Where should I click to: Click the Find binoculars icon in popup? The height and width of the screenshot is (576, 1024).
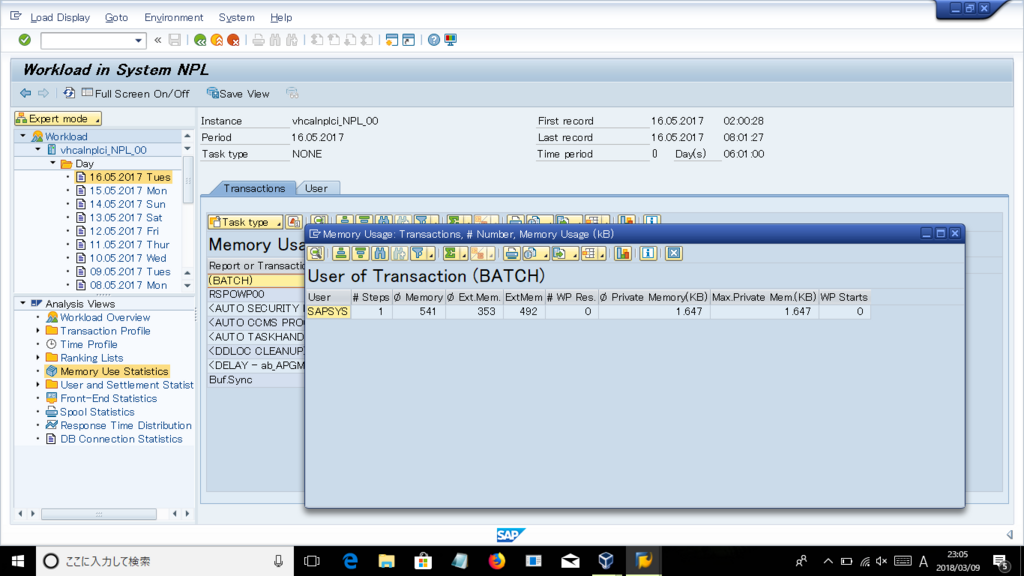coord(381,253)
